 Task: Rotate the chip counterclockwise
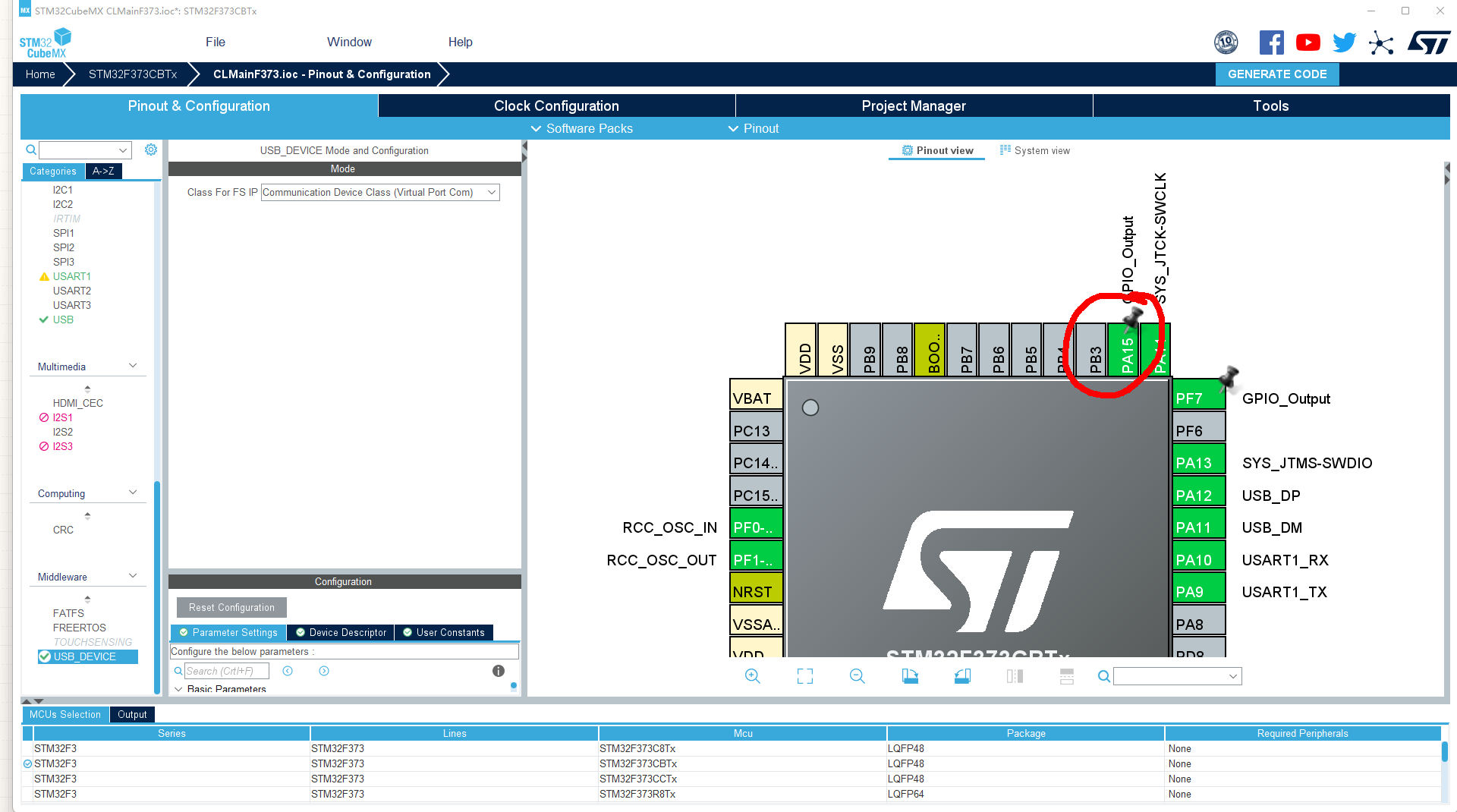(x=962, y=675)
